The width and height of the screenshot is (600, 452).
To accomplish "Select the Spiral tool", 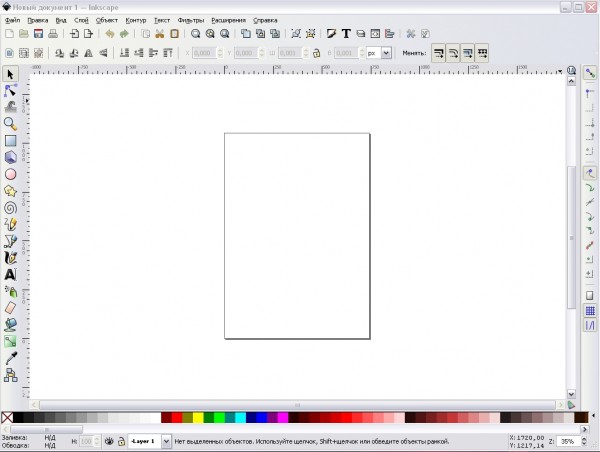I will 10,208.
